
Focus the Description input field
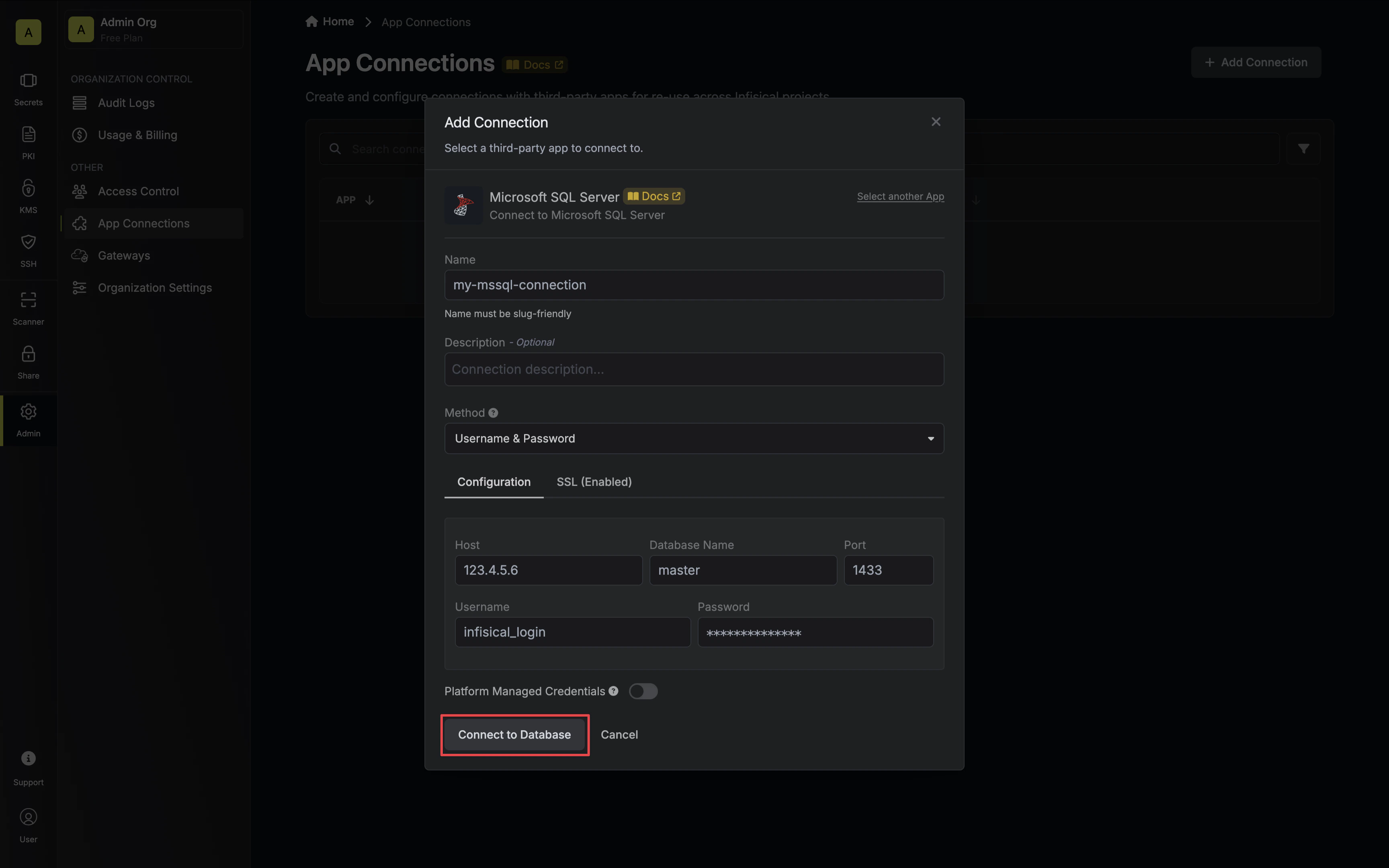[x=694, y=369]
